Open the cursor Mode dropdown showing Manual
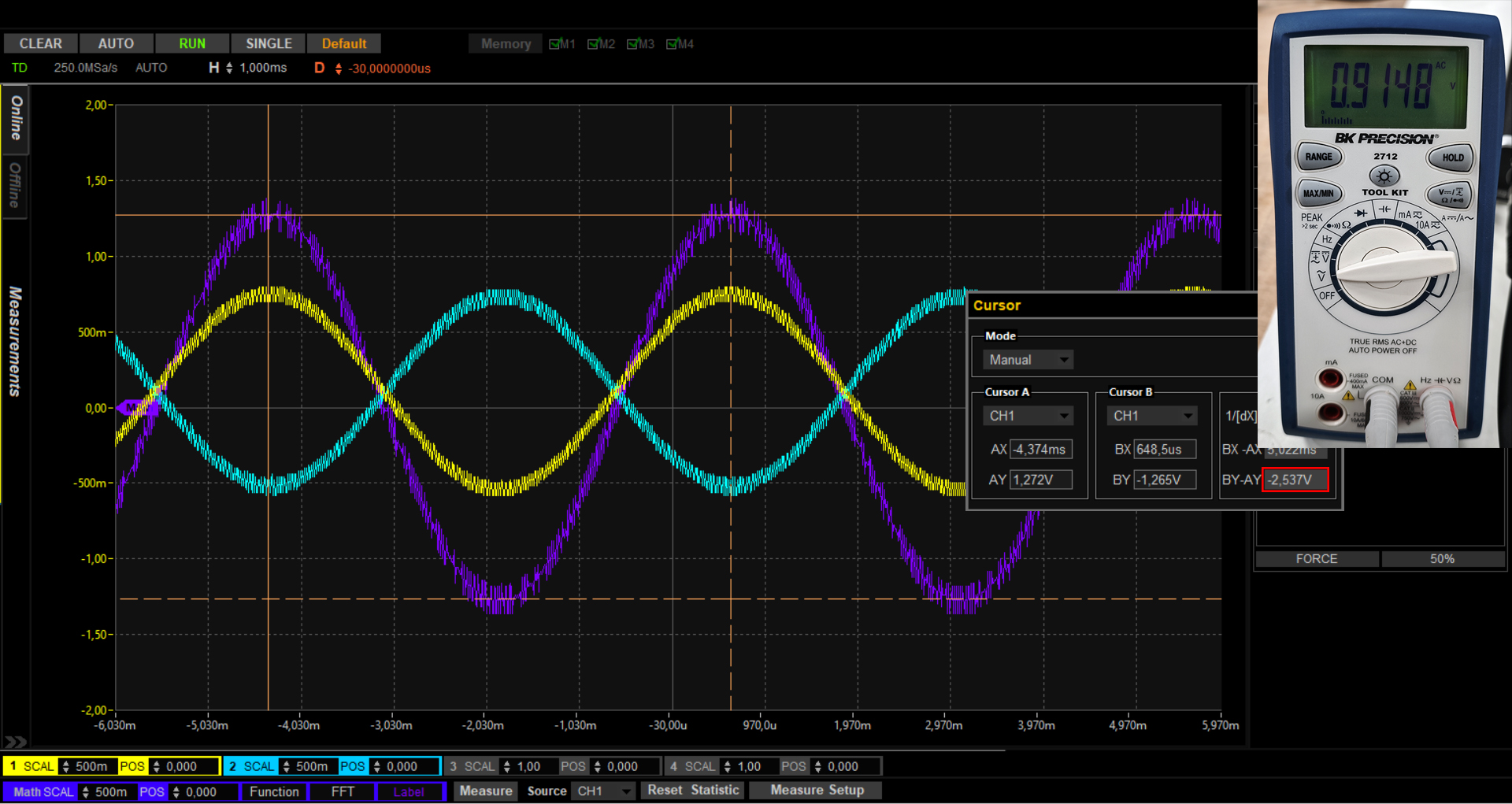 coord(1028,360)
